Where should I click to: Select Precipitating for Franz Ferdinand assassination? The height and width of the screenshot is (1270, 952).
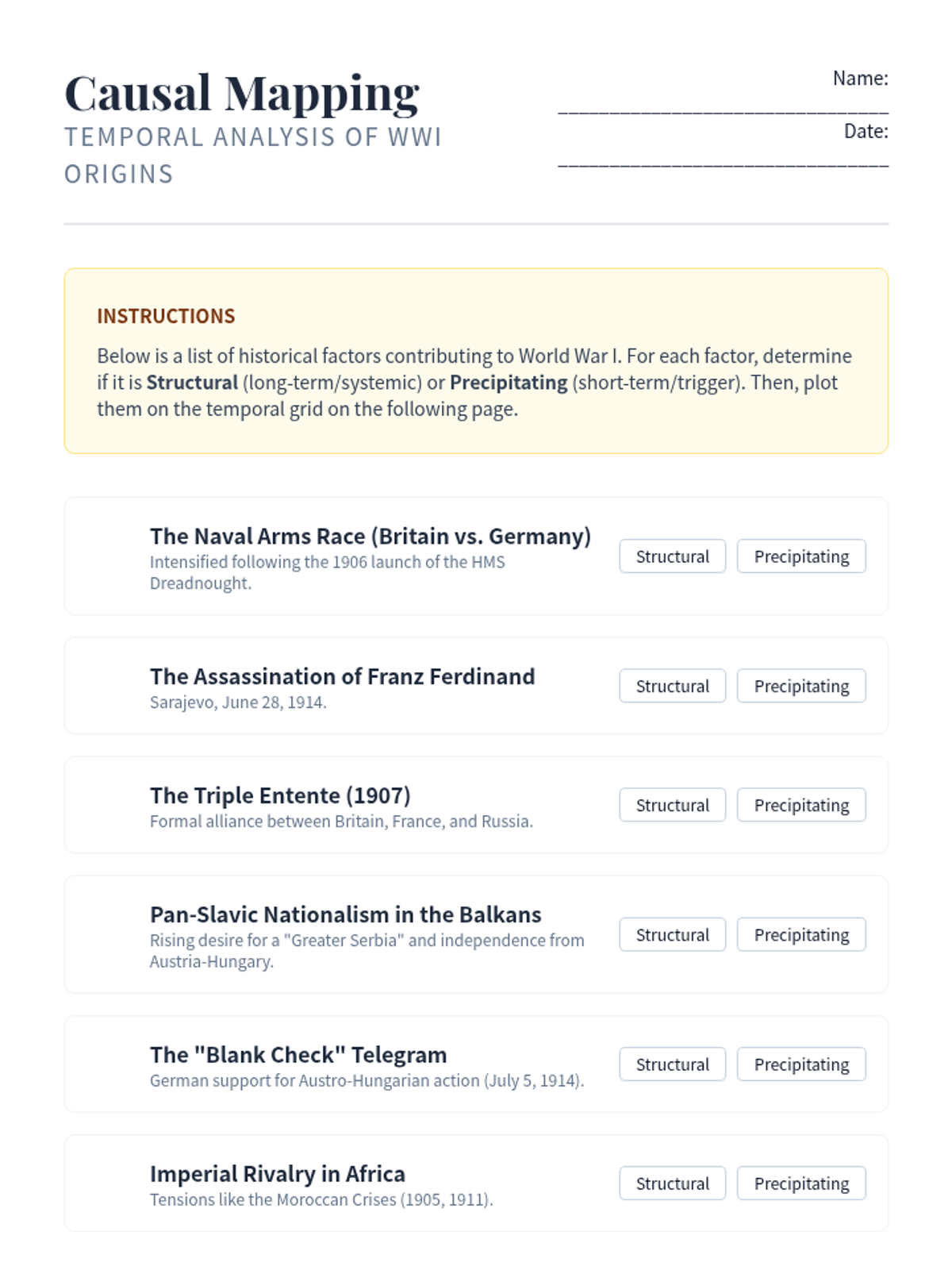tap(800, 686)
